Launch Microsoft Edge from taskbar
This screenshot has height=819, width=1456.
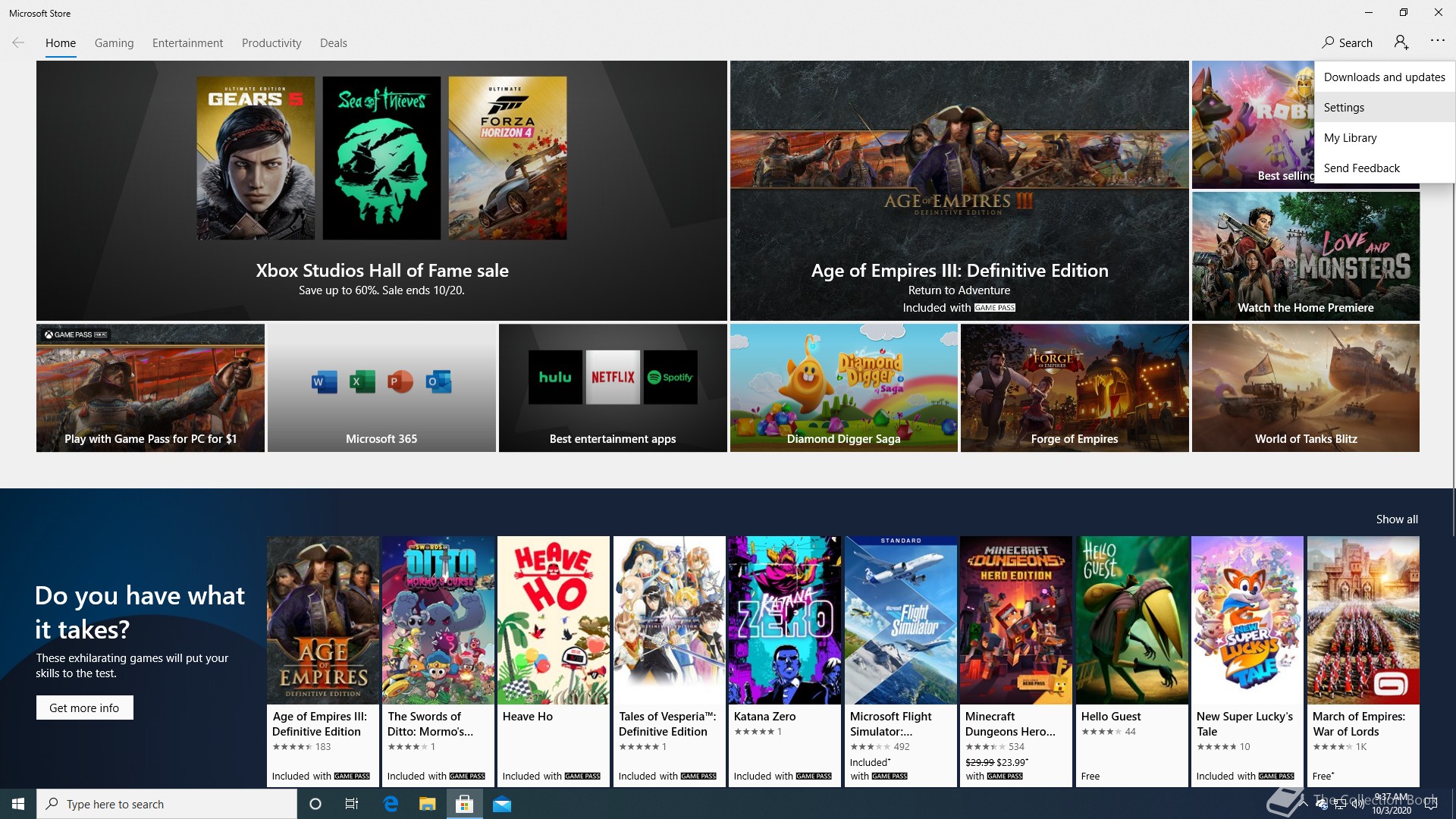click(x=391, y=804)
